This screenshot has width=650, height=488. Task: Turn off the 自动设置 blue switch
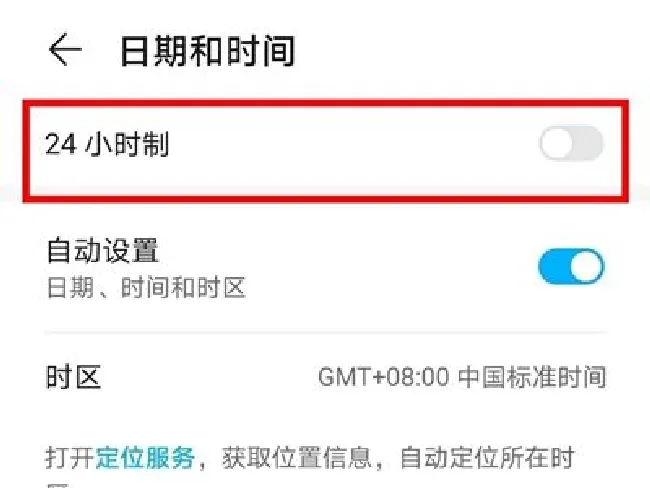(x=571, y=266)
